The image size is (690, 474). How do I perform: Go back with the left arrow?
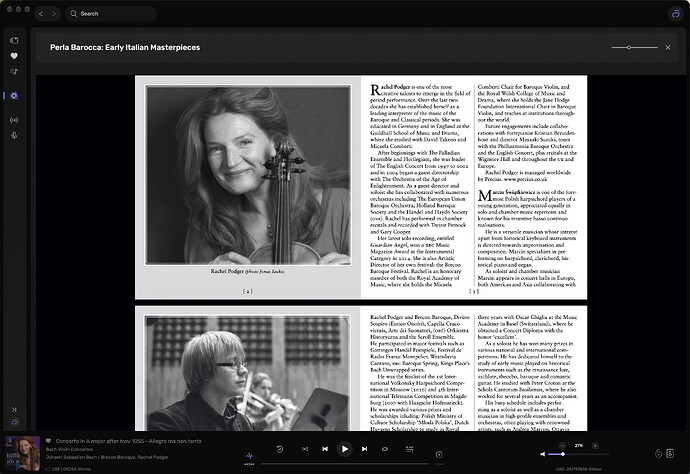pyautogui.click(x=41, y=14)
